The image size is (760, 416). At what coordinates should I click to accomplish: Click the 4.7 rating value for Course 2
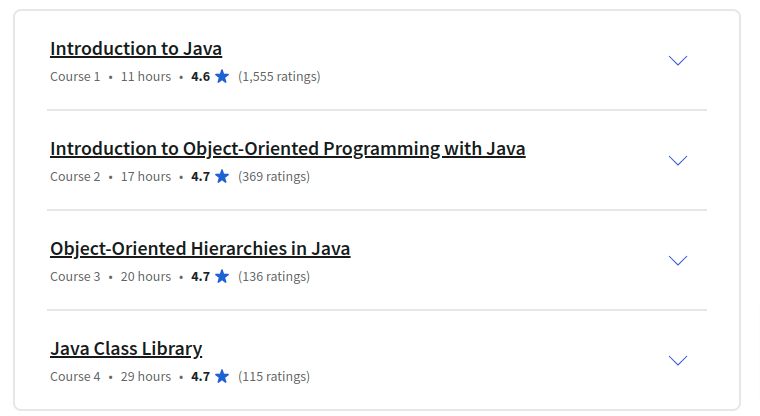tap(201, 176)
